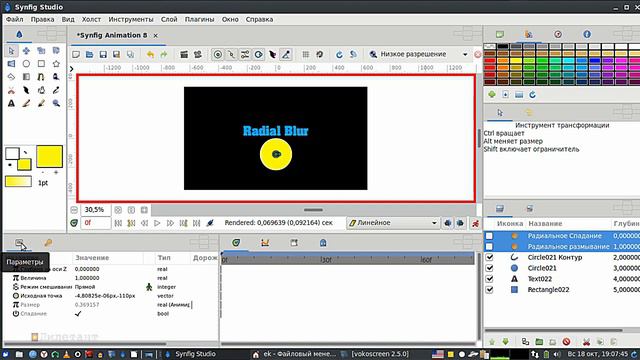Seek to beginning of animation

(x=118, y=223)
